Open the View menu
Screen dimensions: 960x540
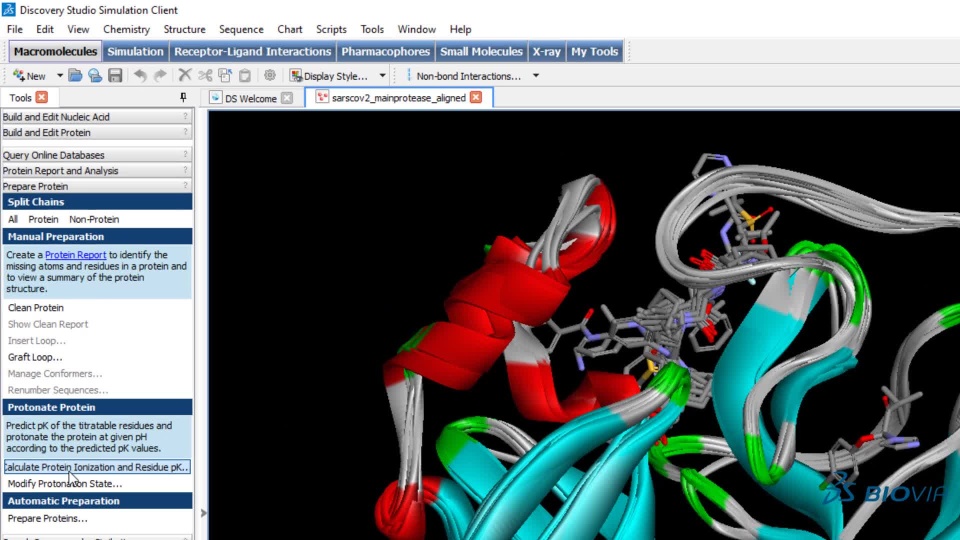[78, 29]
